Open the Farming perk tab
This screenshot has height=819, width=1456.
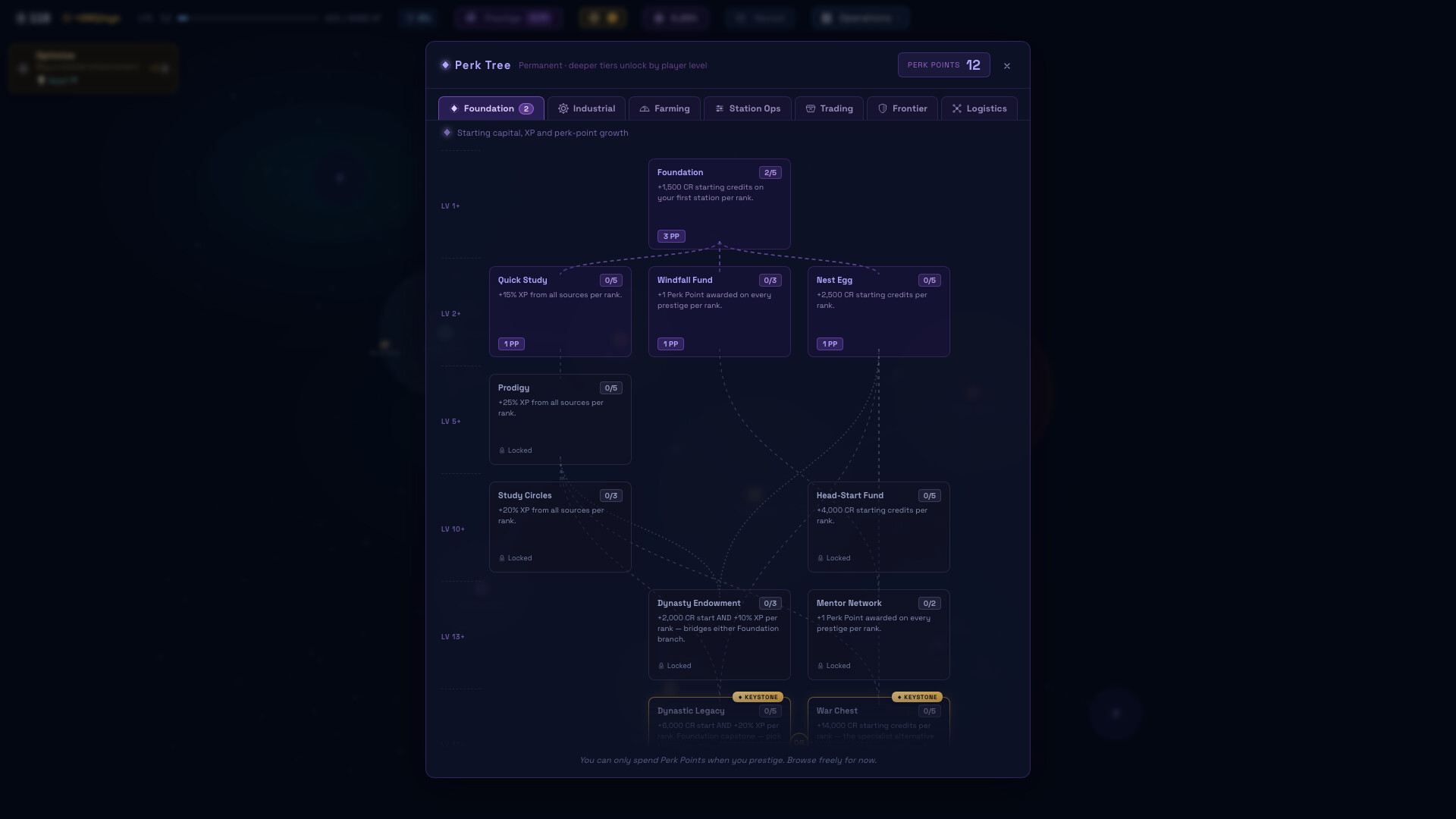pos(664,108)
